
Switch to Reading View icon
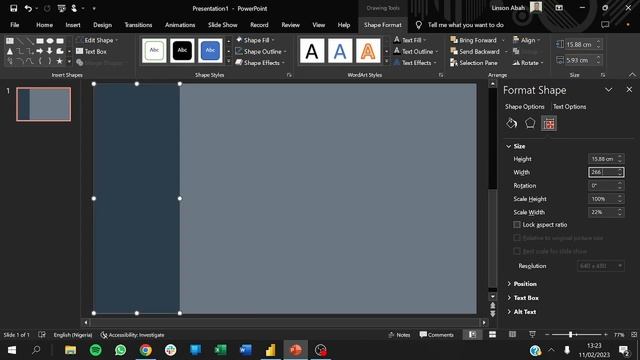[512, 335]
